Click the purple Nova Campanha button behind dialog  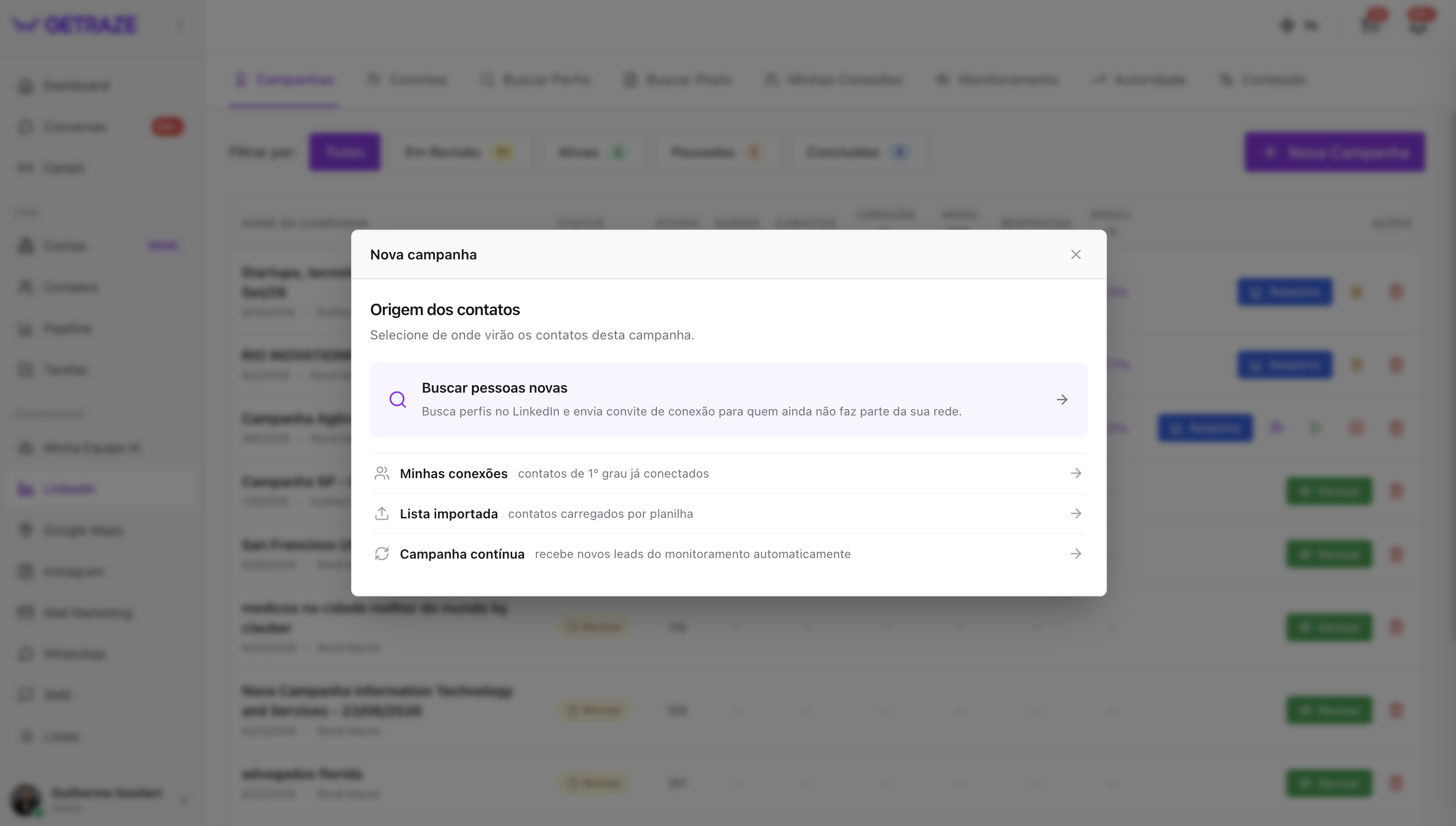pyautogui.click(x=1335, y=152)
